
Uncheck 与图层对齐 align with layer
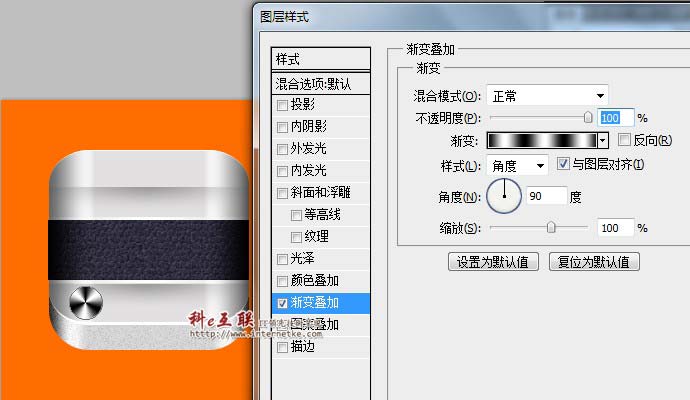563,164
